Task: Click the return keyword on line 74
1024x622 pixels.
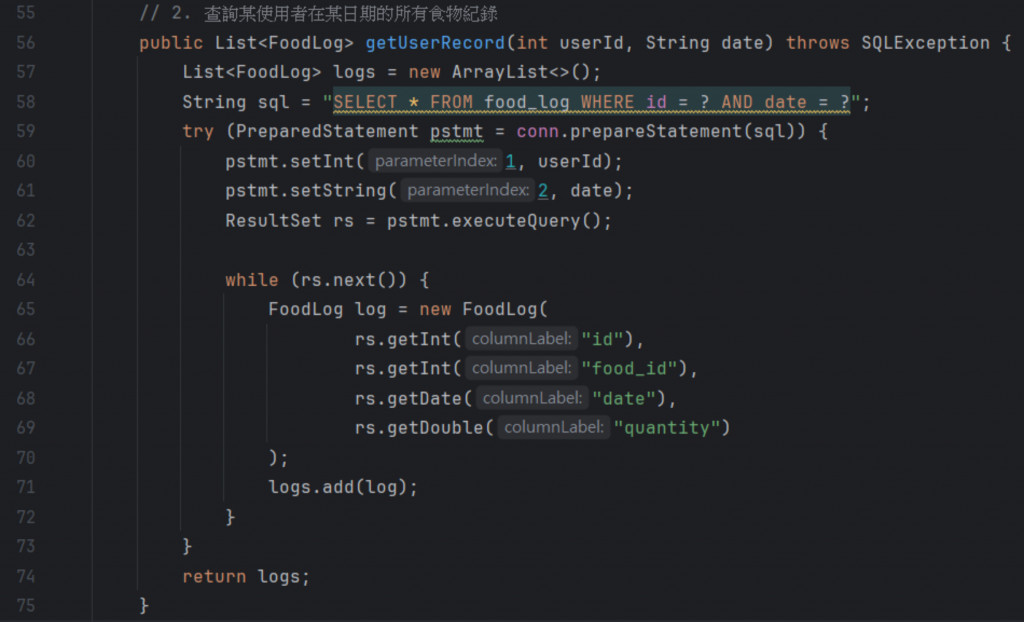Action: (214, 577)
